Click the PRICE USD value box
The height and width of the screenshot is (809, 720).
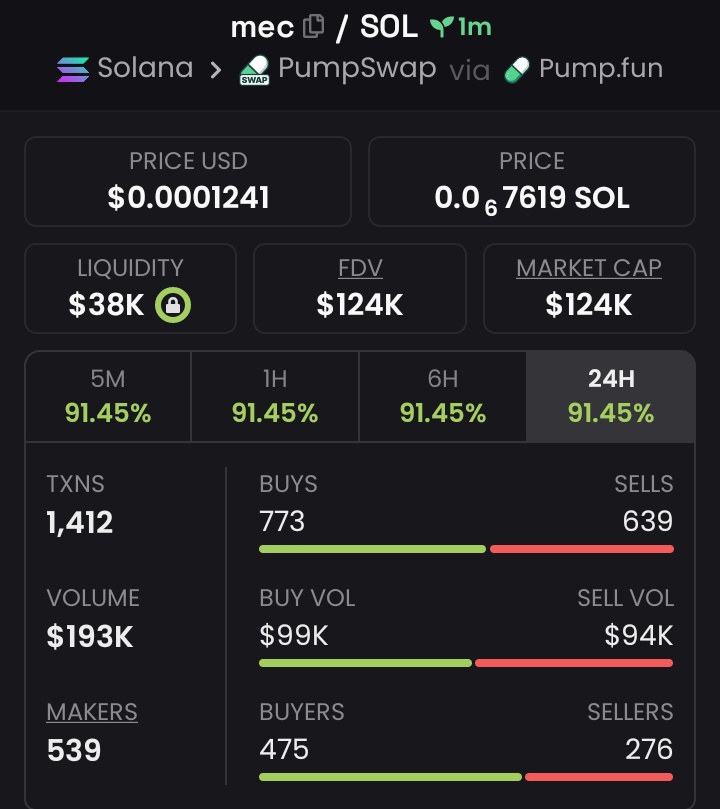[188, 181]
